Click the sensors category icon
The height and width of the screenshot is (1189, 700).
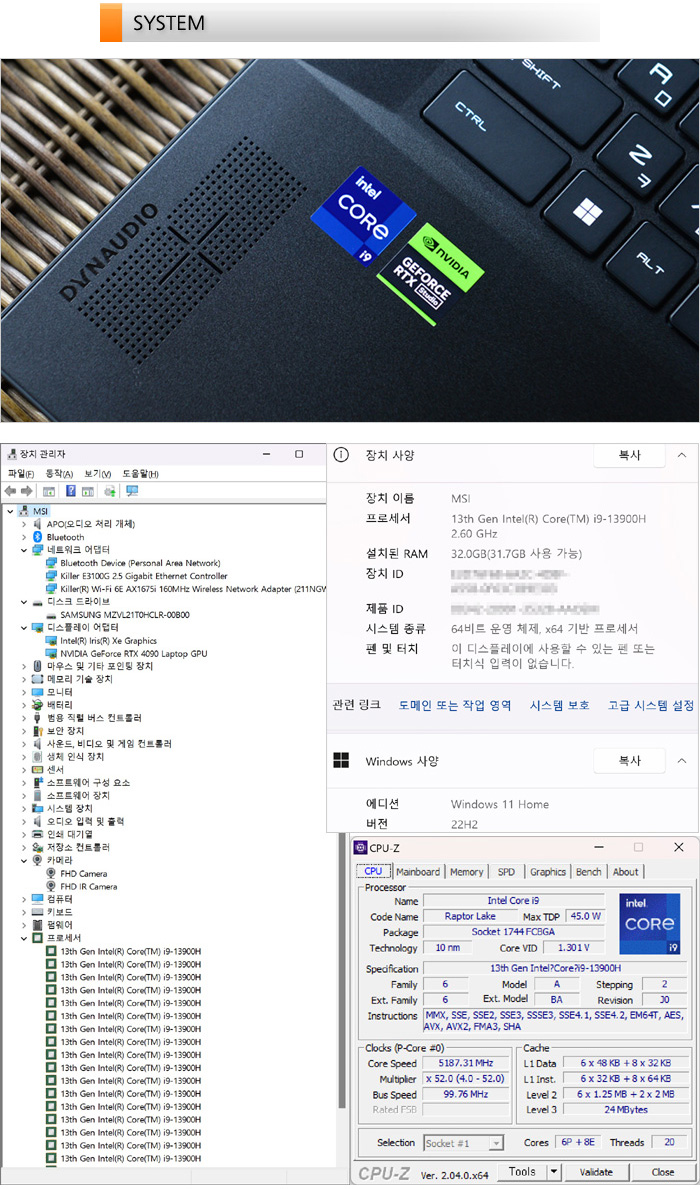click(x=39, y=770)
